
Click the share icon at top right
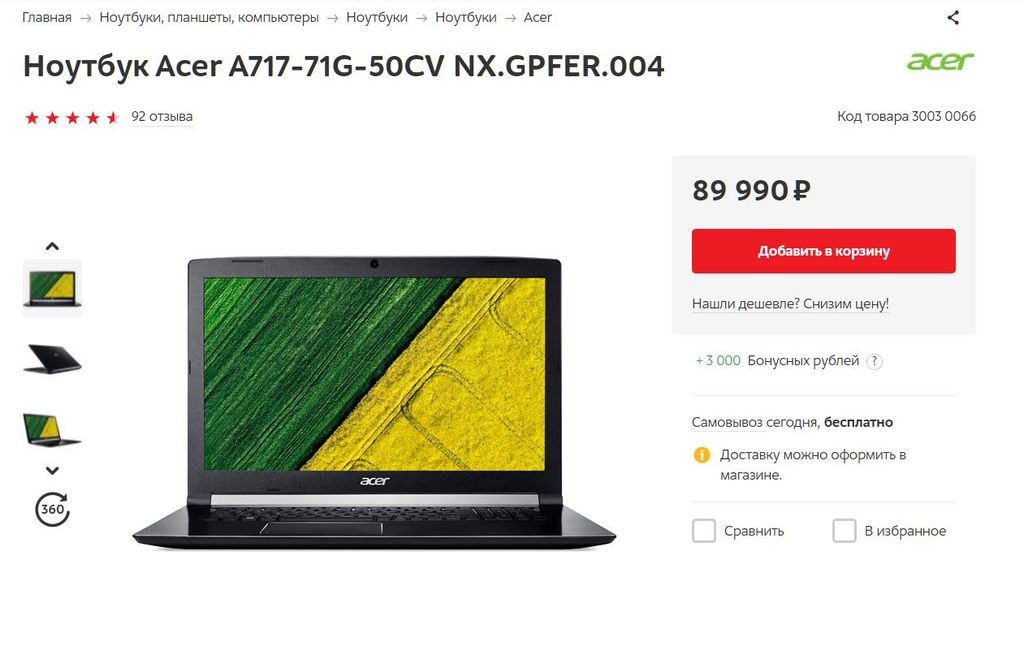[x=953, y=18]
